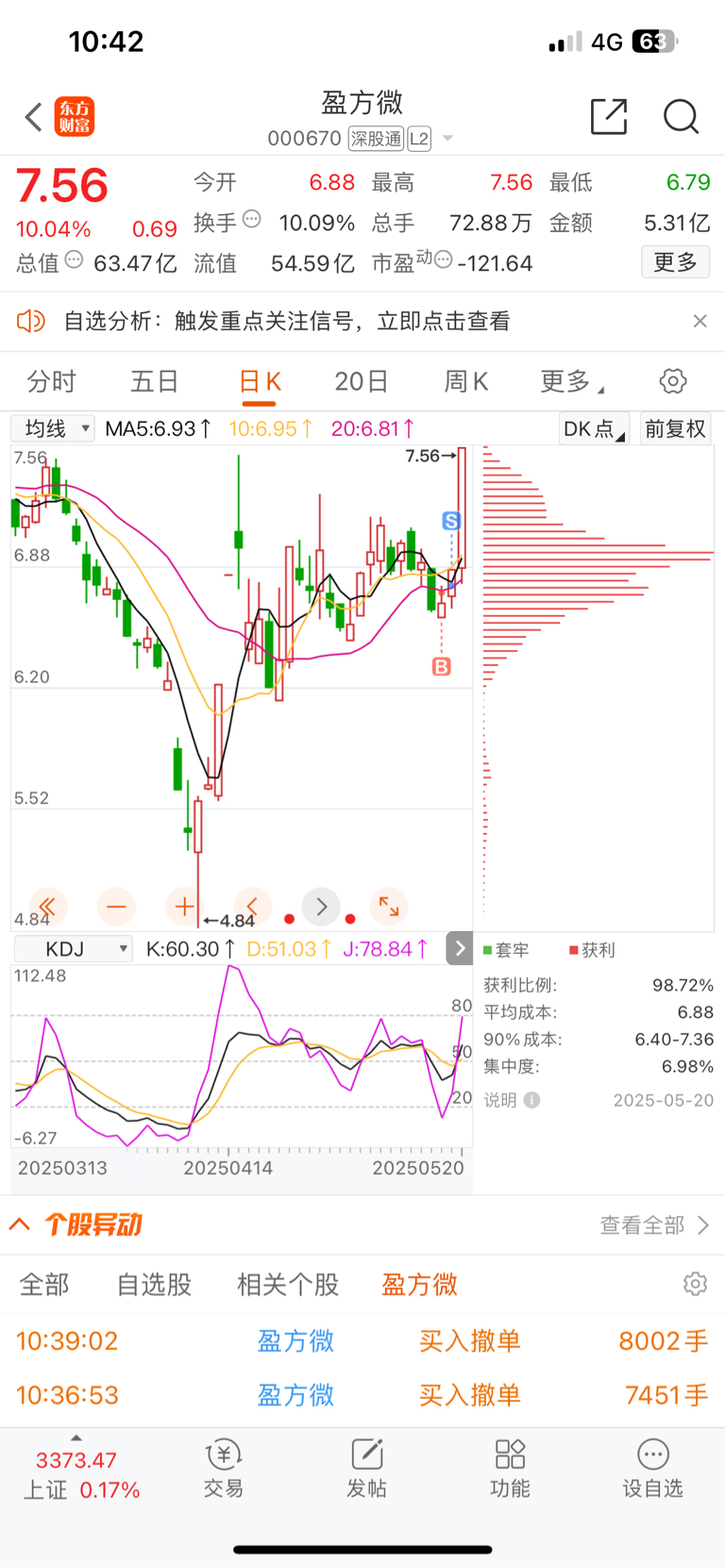725x1568 pixels.
Task: Expand chart to fullscreen icon
Action: tap(389, 907)
